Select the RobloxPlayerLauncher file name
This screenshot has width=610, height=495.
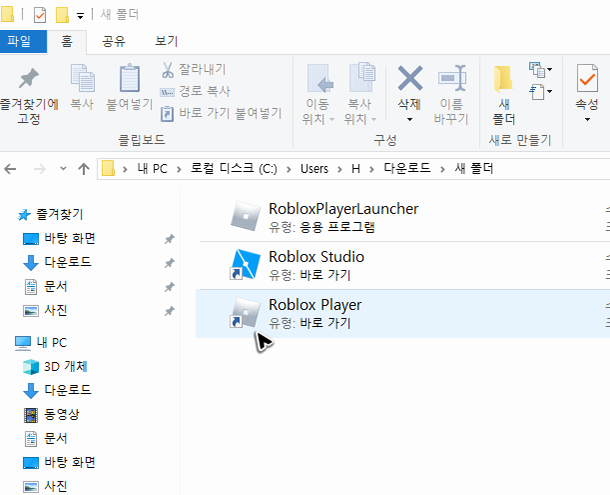click(344, 209)
